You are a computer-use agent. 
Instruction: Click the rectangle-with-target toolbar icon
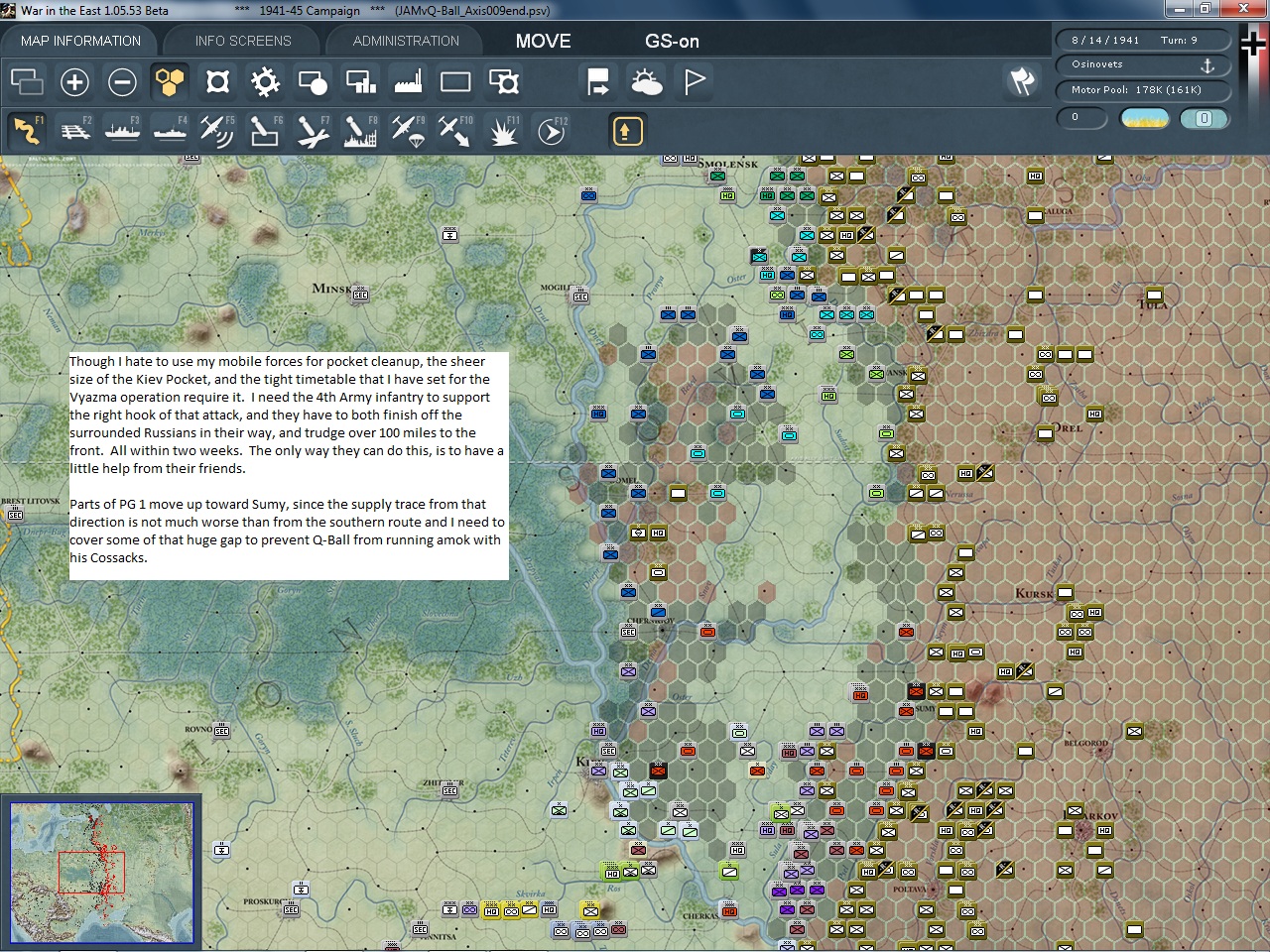coord(503,81)
